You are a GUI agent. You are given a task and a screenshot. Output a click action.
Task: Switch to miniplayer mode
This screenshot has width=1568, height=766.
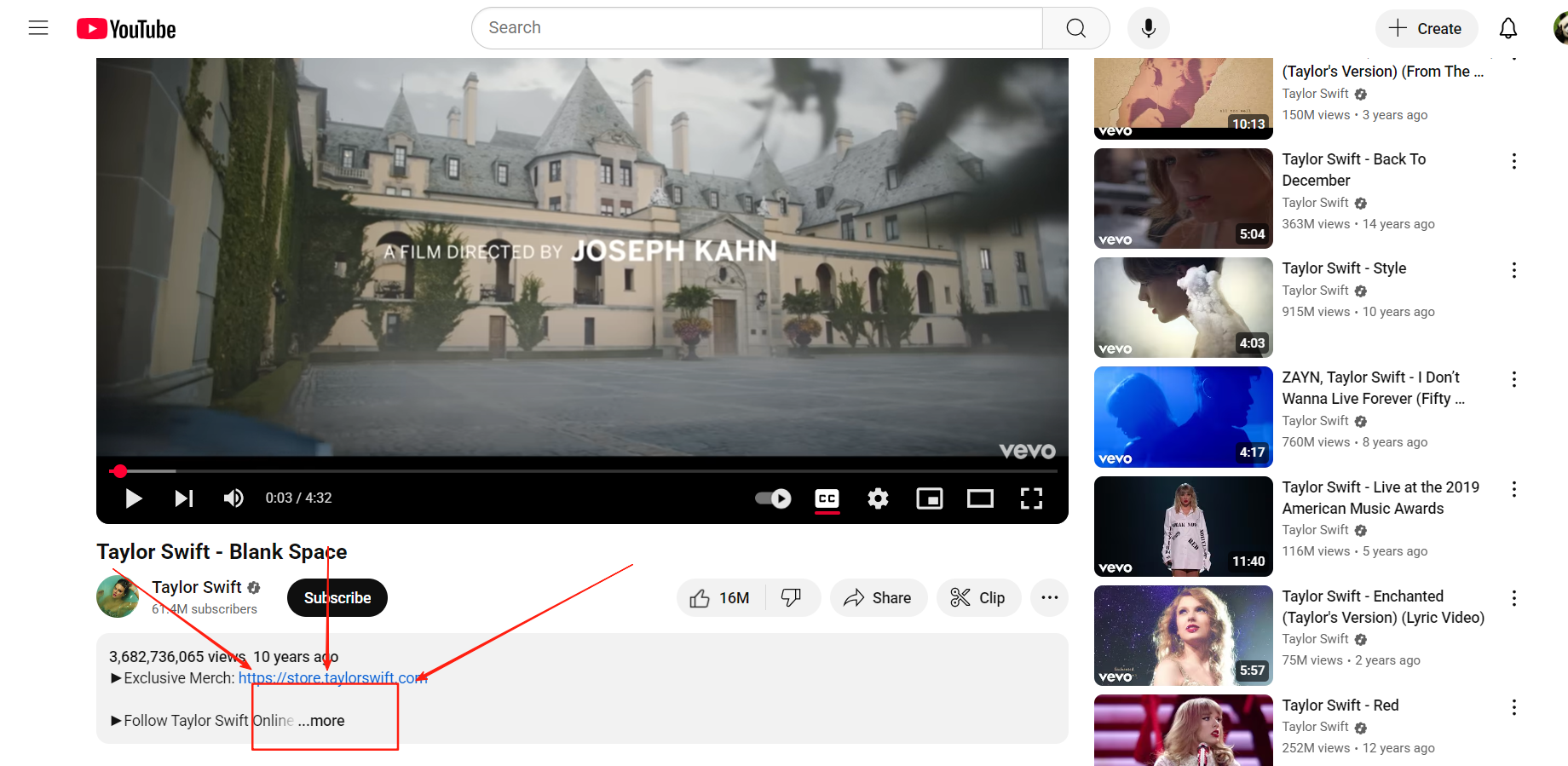(x=930, y=498)
